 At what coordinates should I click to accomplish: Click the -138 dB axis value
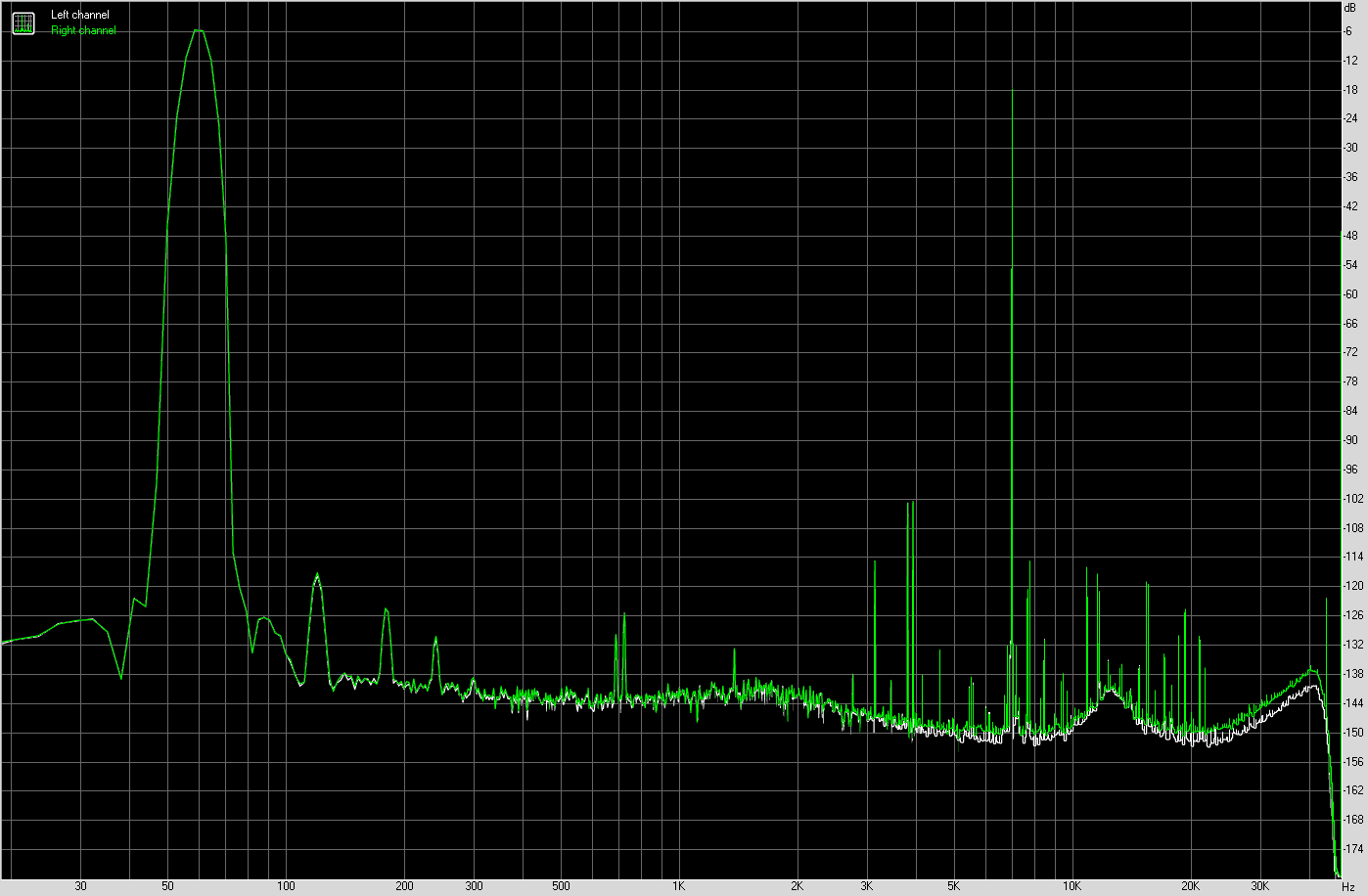(x=1353, y=674)
